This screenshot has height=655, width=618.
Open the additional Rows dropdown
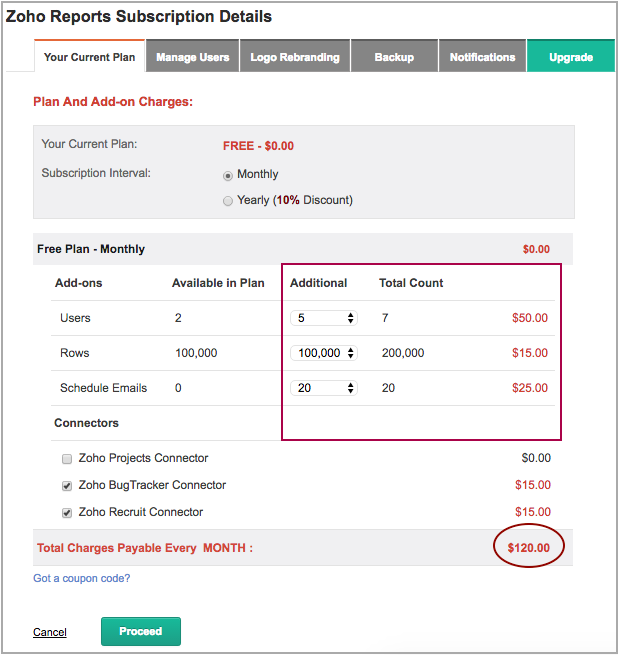coord(323,353)
